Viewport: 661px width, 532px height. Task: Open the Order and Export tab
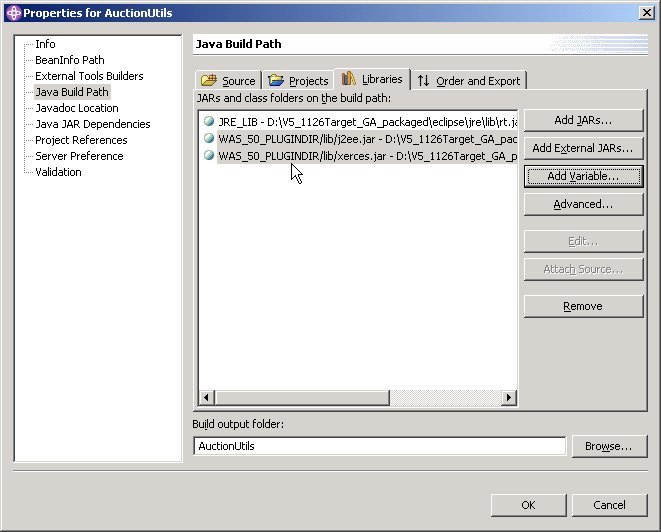pos(469,80)
